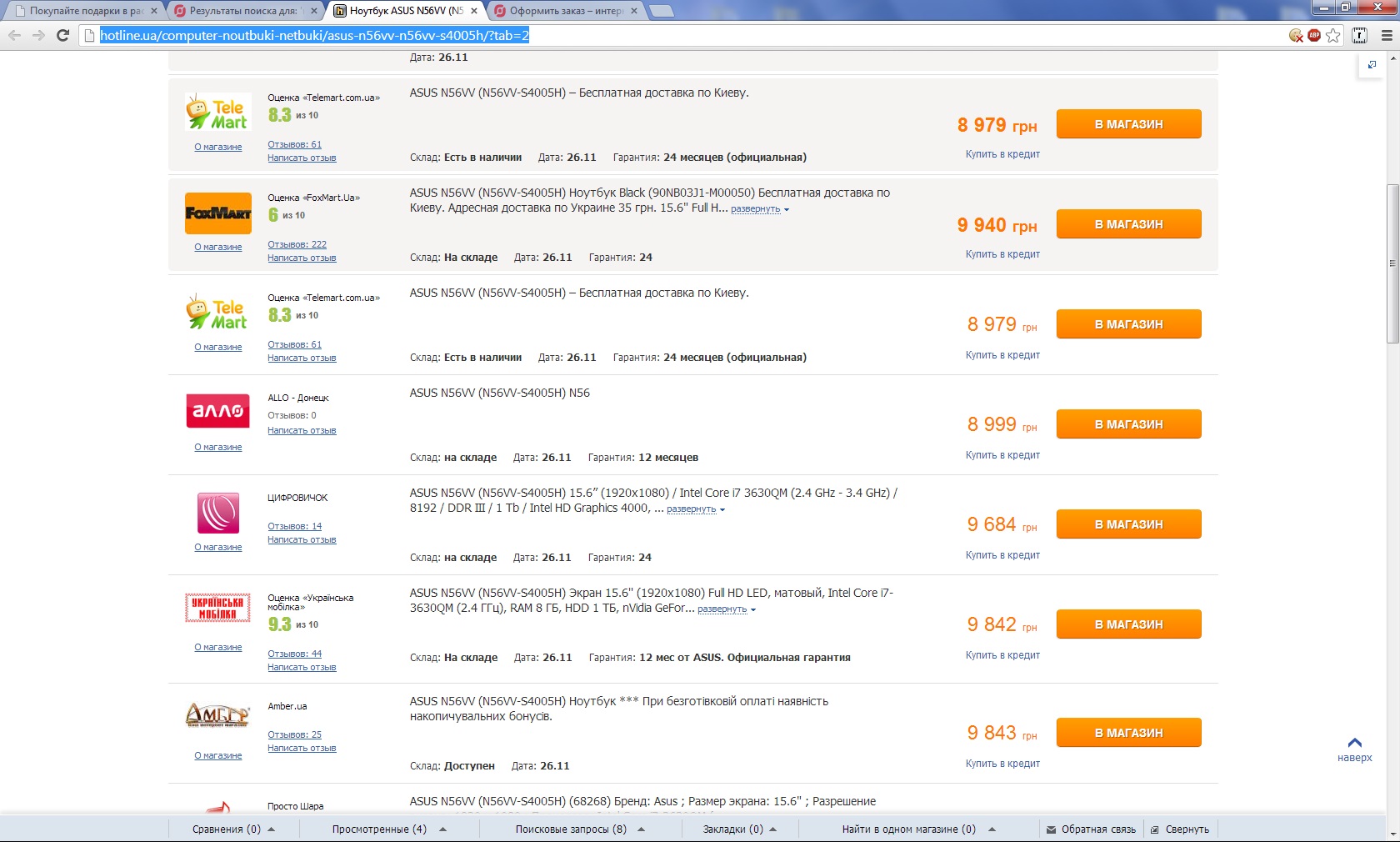Close the 'Оформить заказ' tab
Viewport: 1400px width, 842px height.
pos(634,11)
